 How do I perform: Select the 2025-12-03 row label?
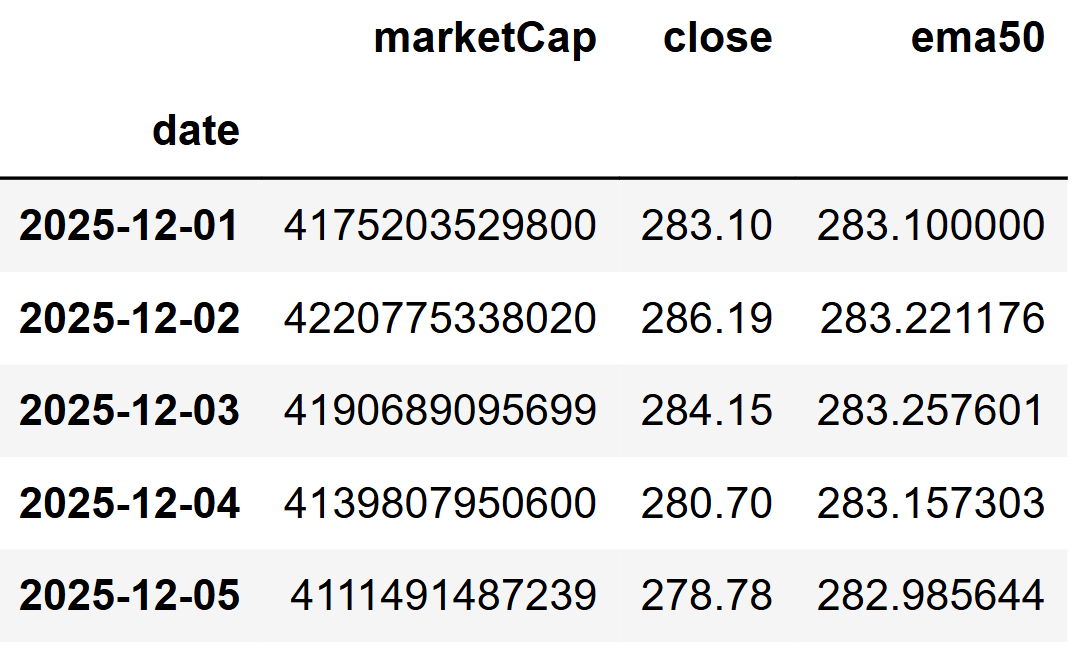[129, 410]
